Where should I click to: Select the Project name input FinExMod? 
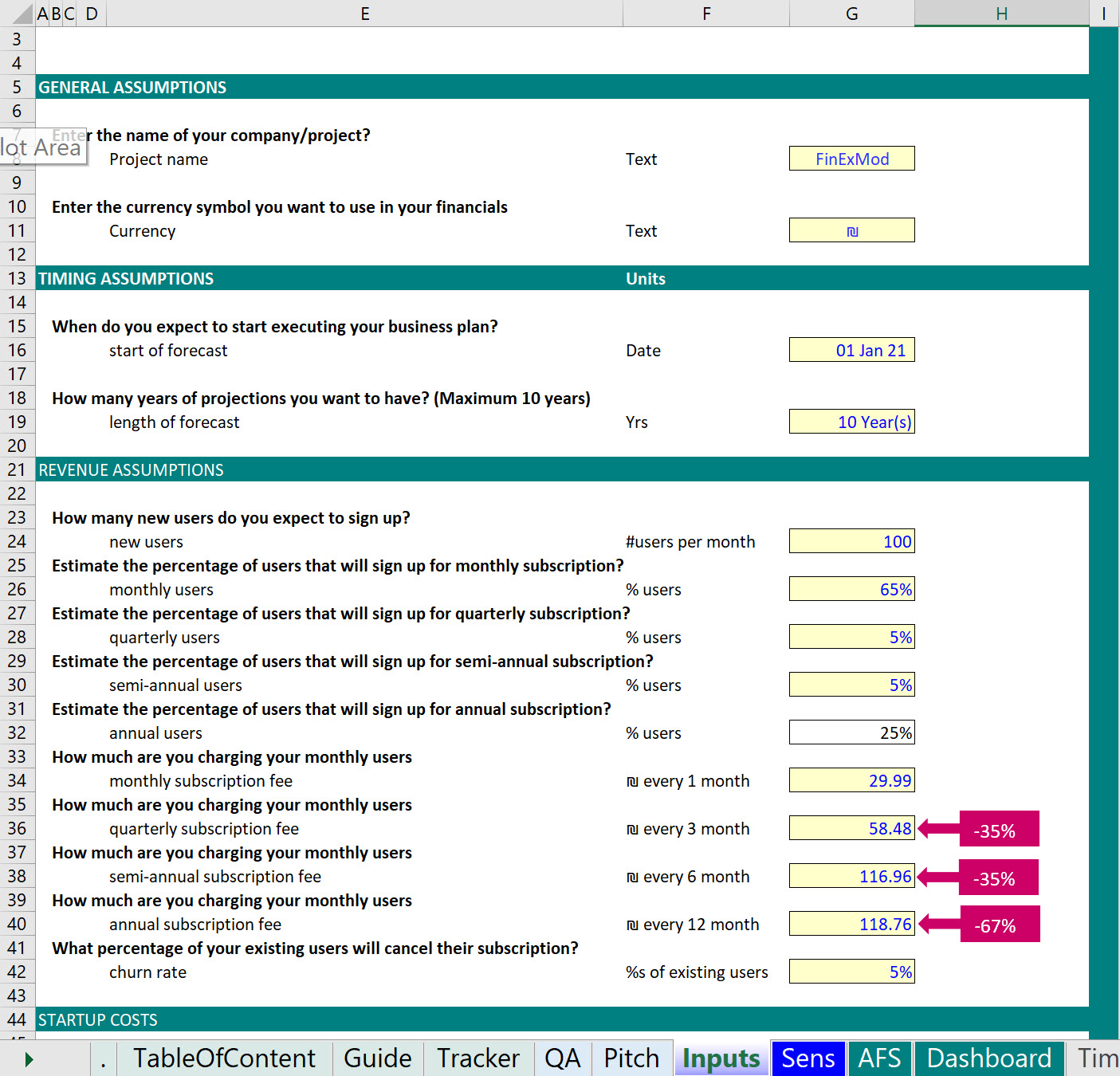point(852,159)
